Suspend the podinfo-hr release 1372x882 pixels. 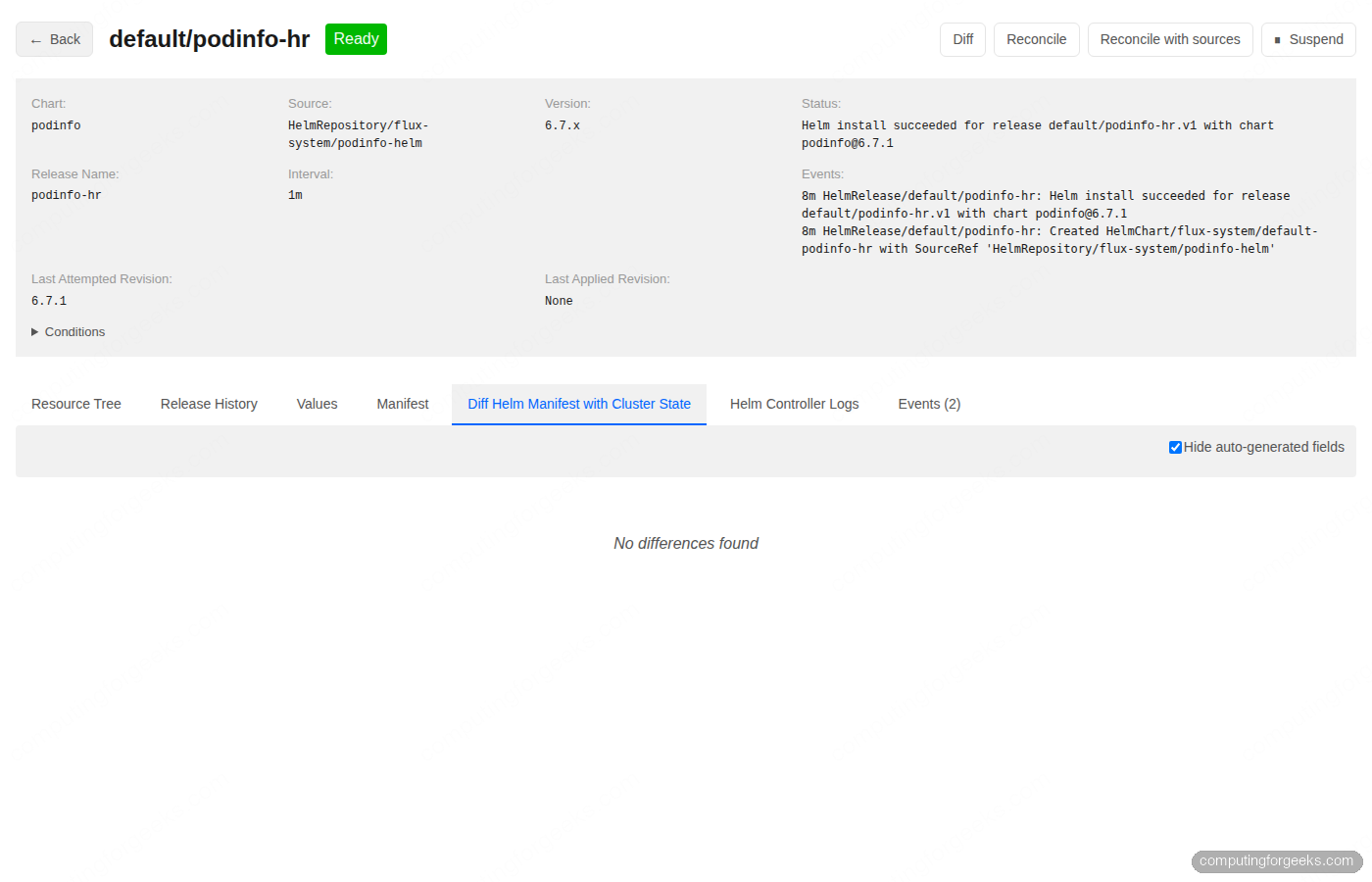click(1308, 39)
